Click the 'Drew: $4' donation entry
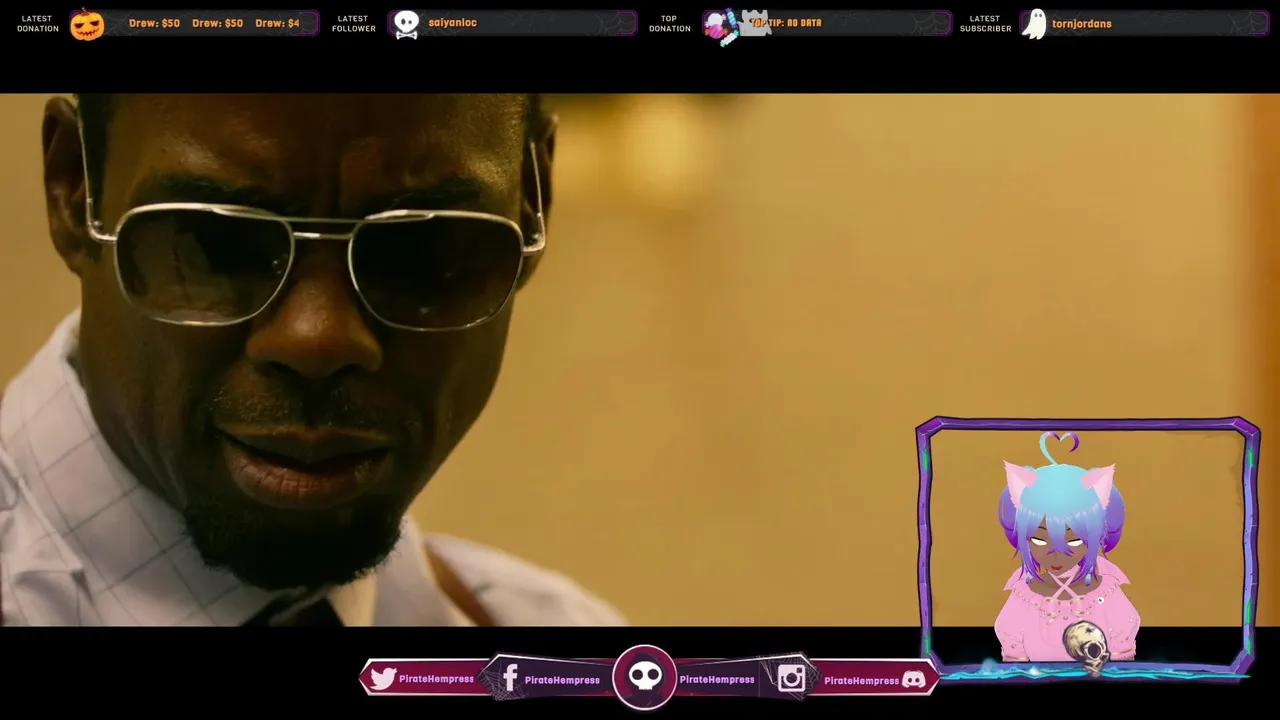 277,23
